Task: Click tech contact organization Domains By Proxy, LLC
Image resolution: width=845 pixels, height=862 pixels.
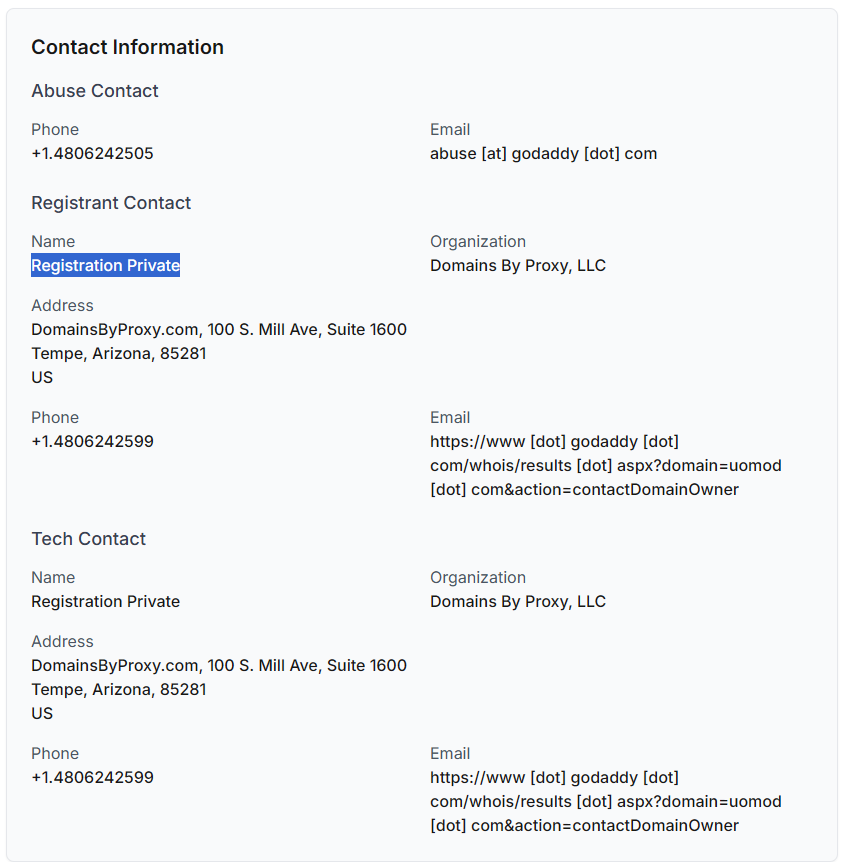Action: [x=518, y=601]
